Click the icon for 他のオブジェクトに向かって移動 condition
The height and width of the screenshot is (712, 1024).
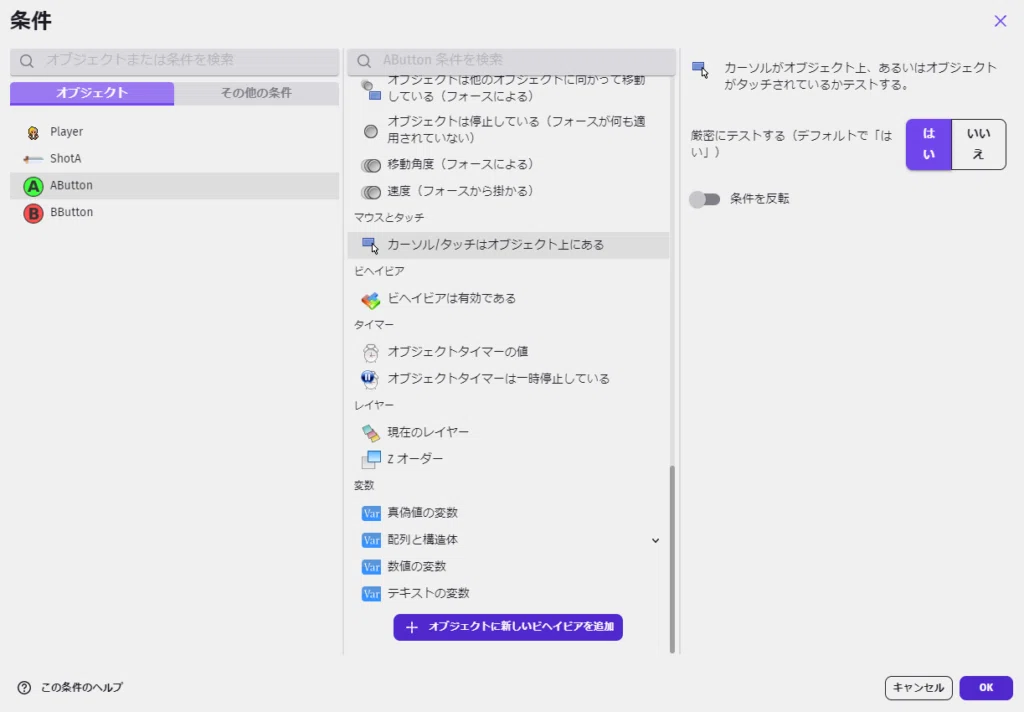pyautogui.click(x=371, y=90)
